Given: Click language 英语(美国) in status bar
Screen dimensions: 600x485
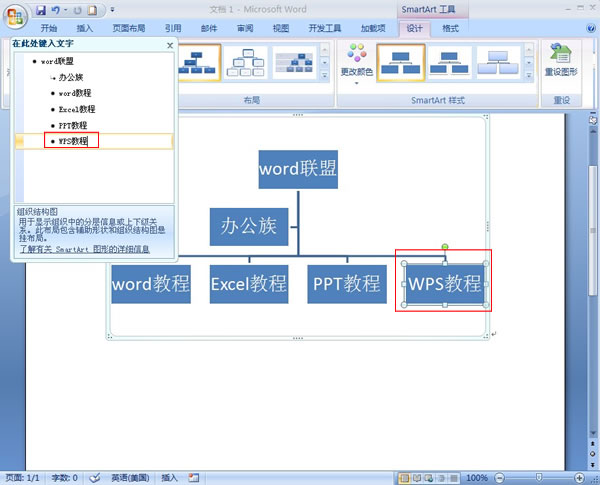Looking at the screenshot, I should tap(130, 478).
